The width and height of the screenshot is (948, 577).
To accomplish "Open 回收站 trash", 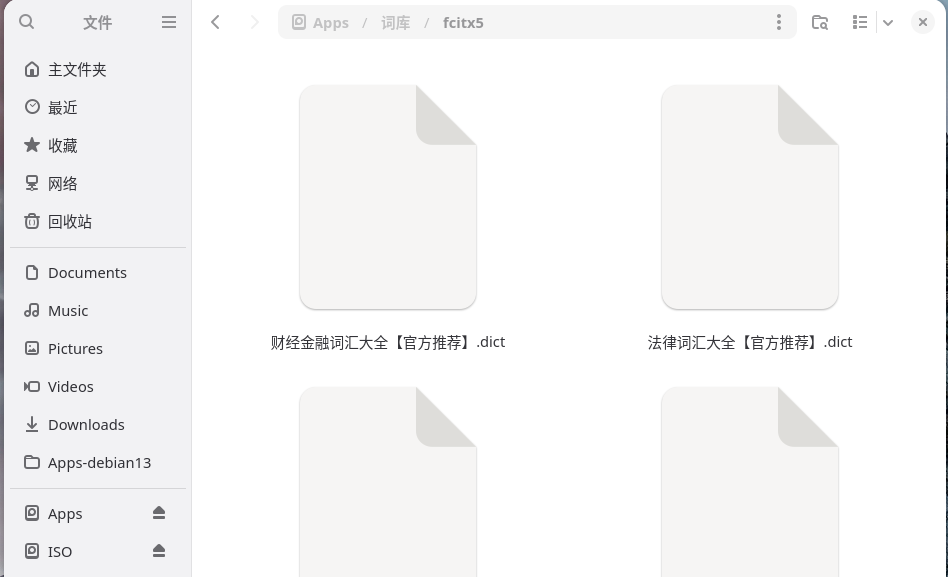I will [98, 221].
